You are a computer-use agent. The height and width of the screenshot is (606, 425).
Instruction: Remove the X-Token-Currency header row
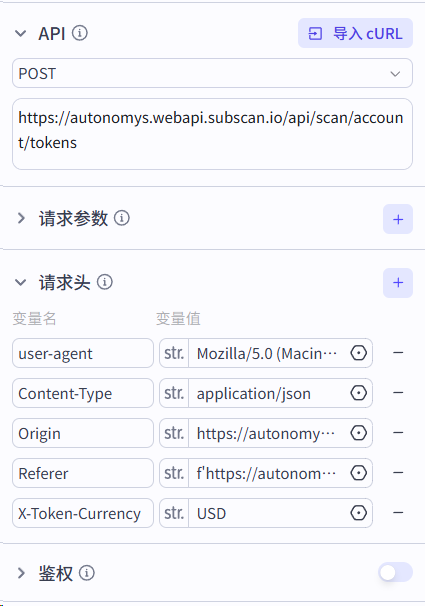(x=398, y=513)
